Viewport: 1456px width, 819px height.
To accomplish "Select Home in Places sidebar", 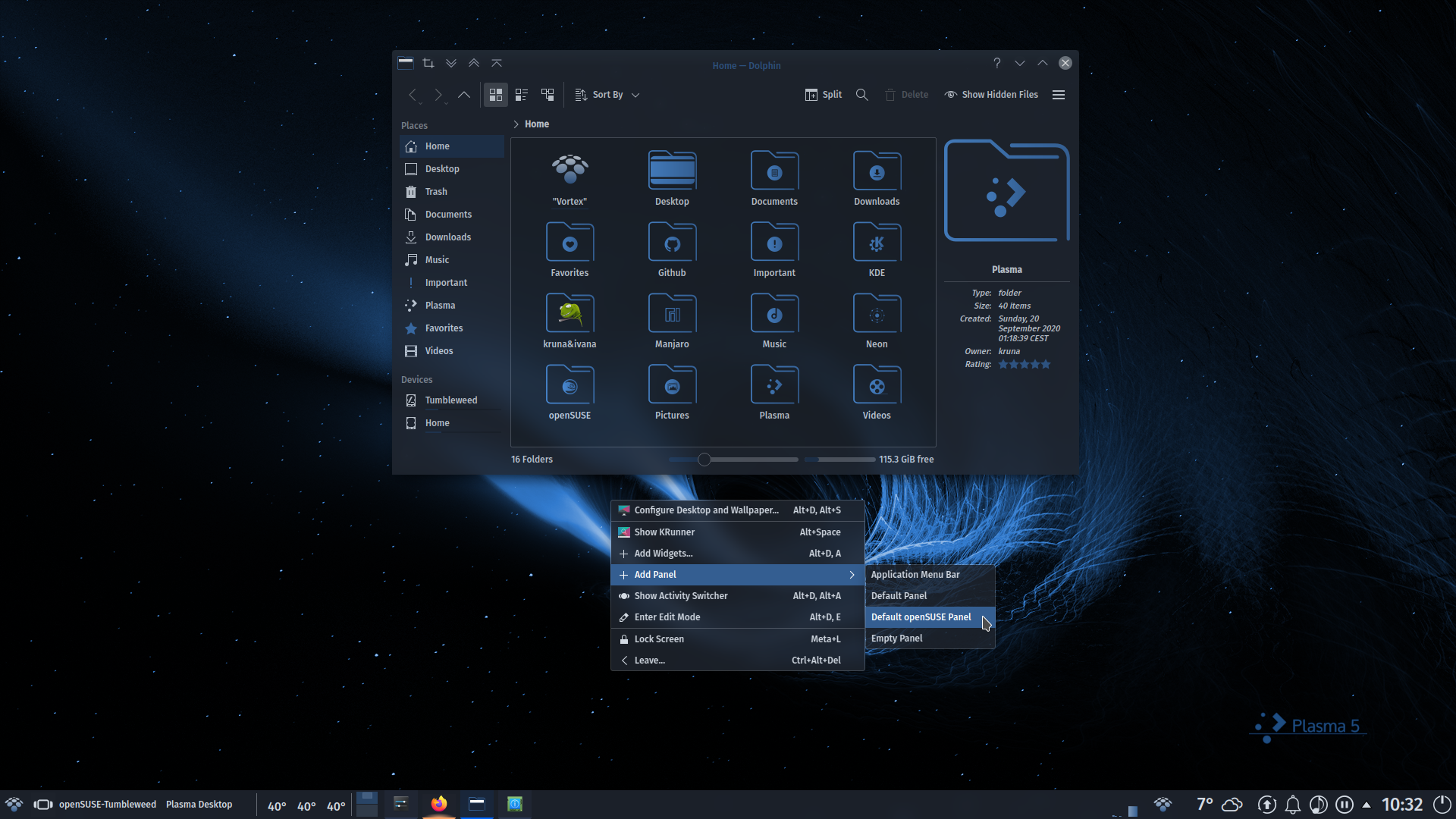I will tap(452, 146).
